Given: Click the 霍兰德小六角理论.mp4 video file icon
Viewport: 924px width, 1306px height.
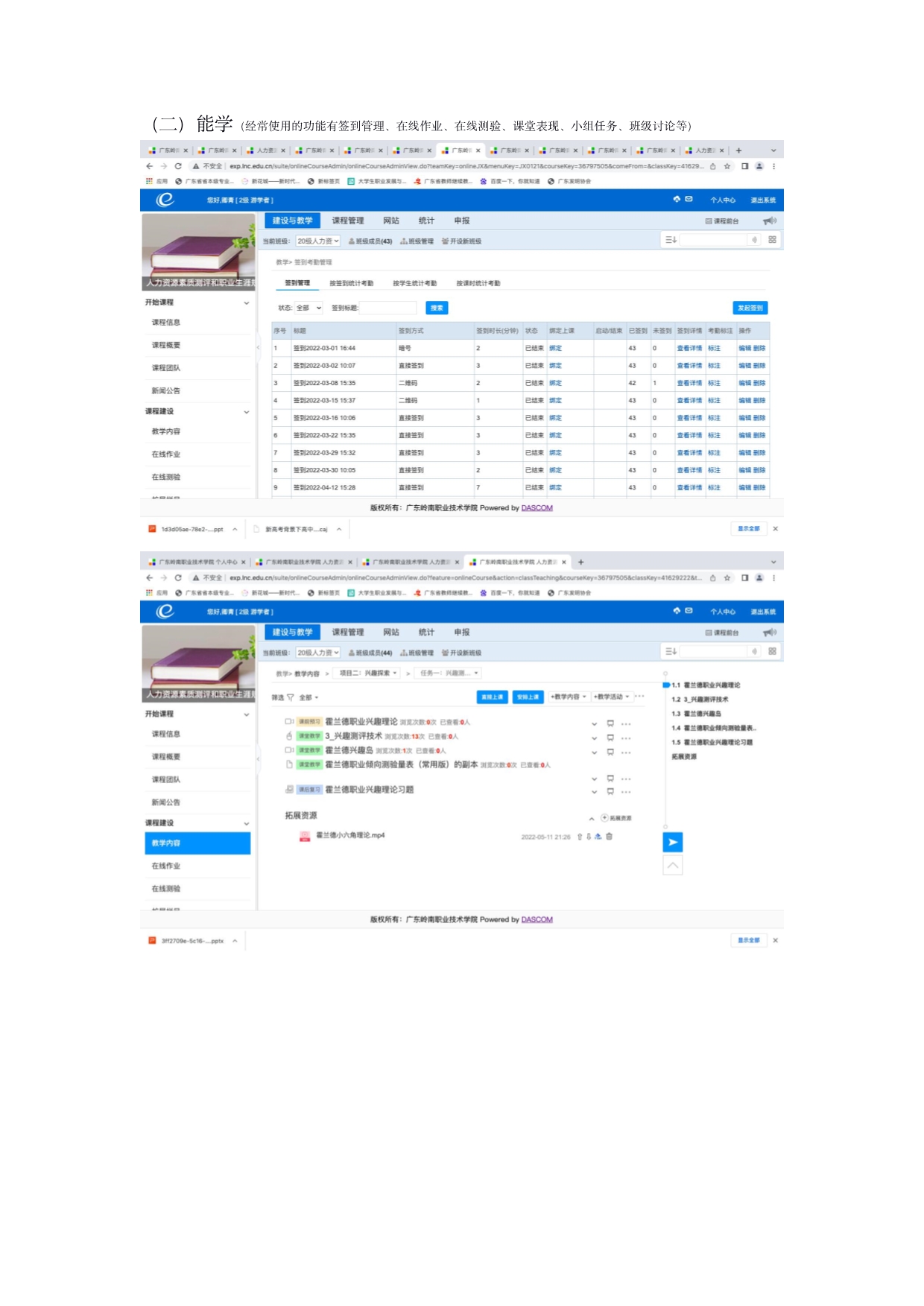Looking at the screenshot, I should coord(305,836).
